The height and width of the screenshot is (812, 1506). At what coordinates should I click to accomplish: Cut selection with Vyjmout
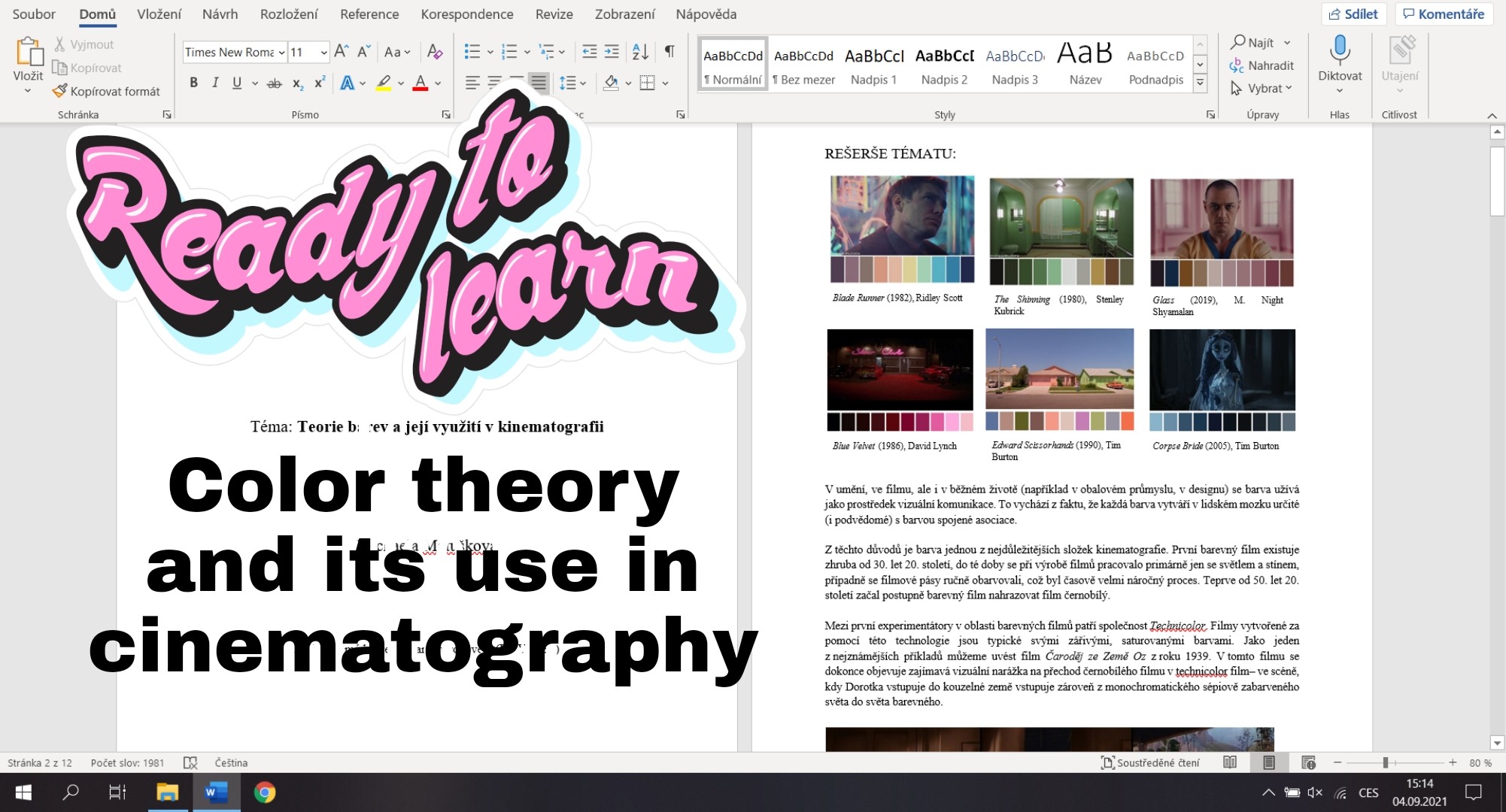point(83,44)
